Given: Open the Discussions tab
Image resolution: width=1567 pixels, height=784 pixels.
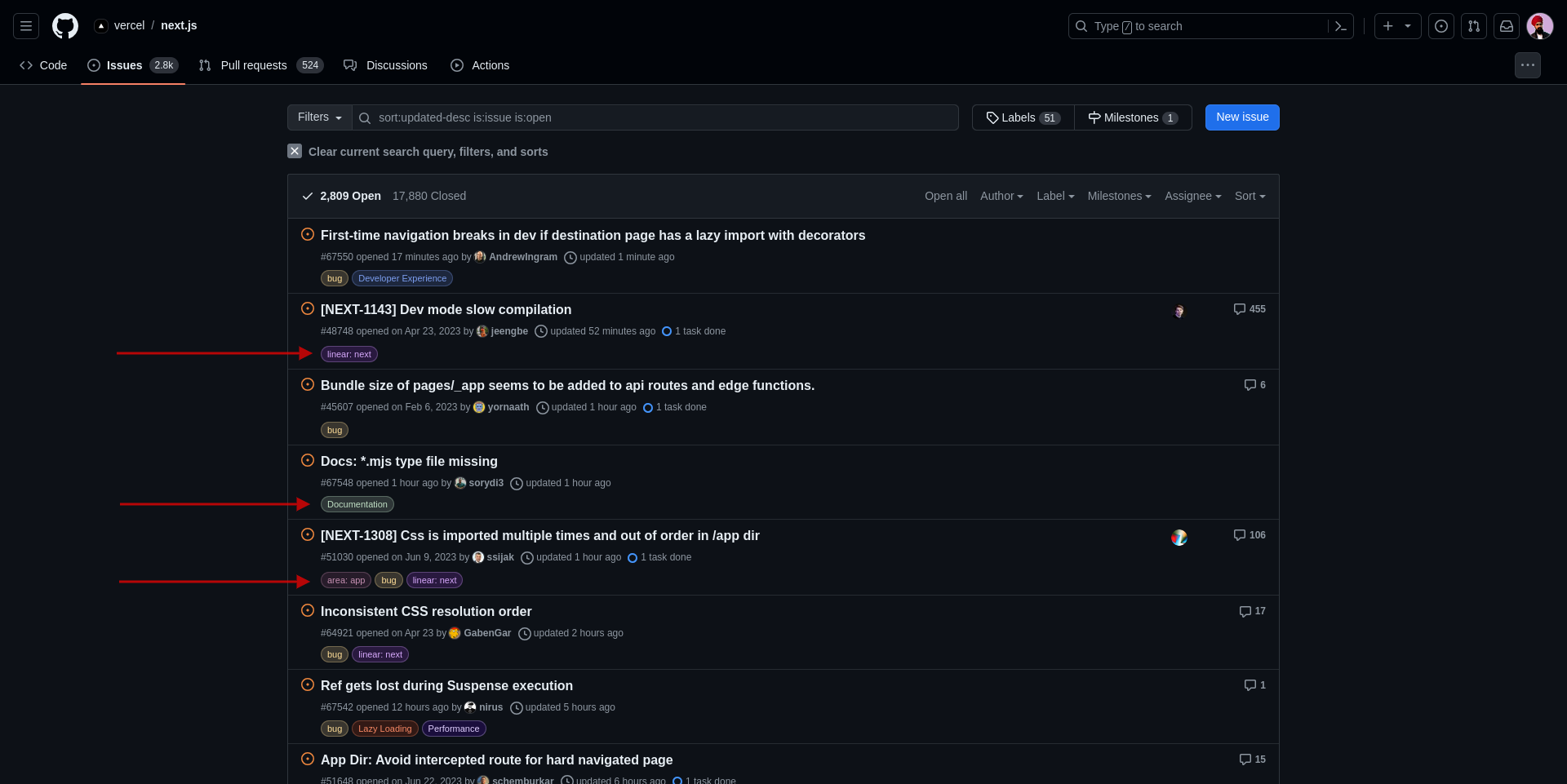Looking at the screenshot, I should pyautogui.click(x=385, y=65).
